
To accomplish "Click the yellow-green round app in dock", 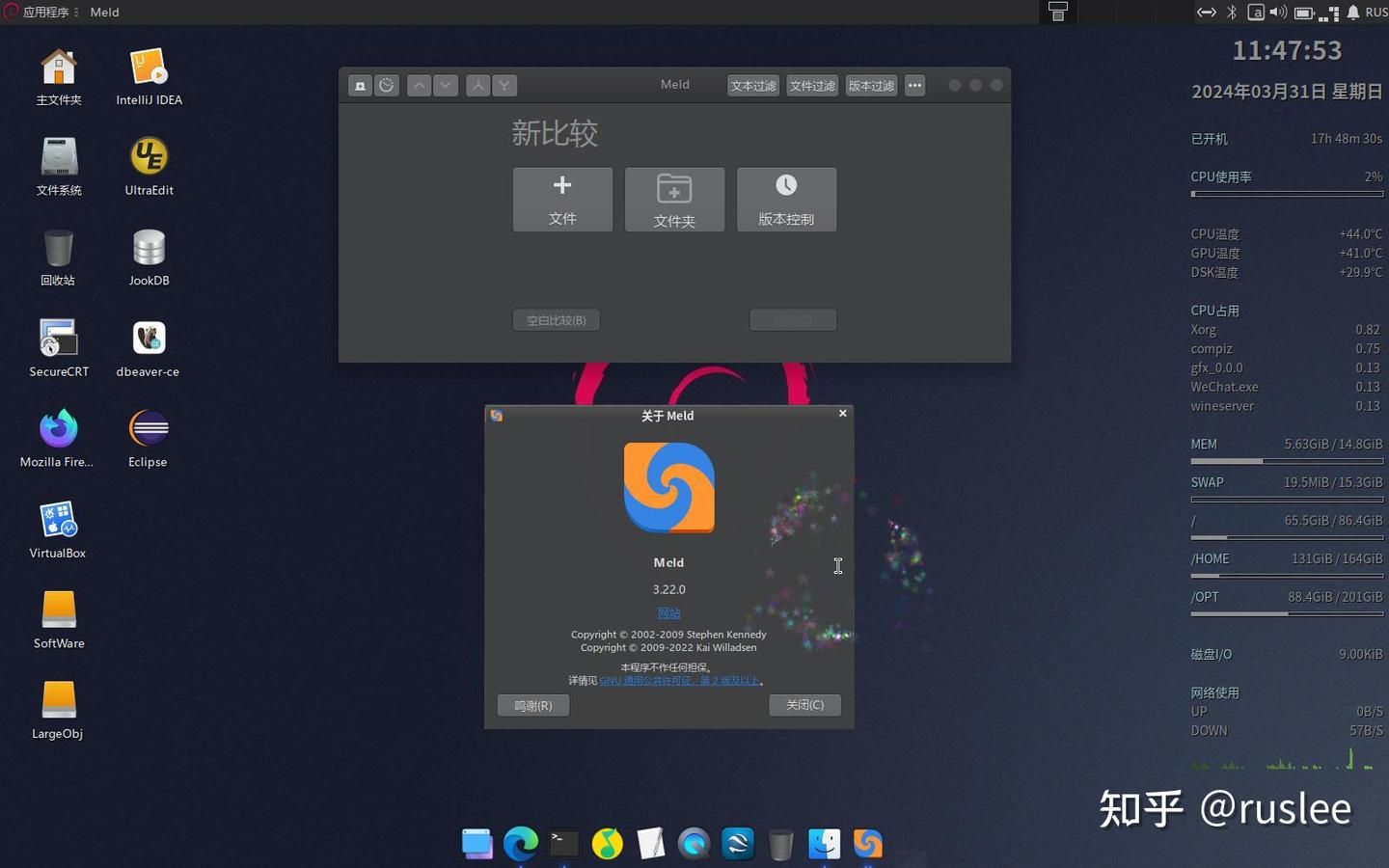I will click(608, 843).
